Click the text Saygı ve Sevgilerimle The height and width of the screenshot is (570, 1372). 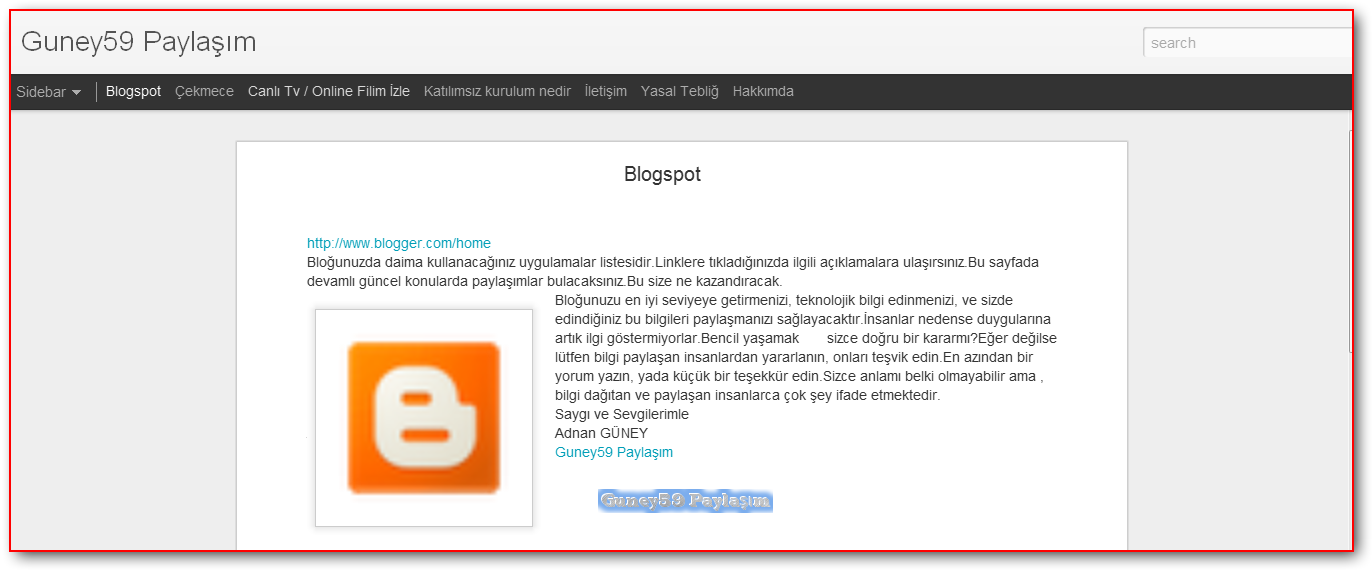(622, 414)
